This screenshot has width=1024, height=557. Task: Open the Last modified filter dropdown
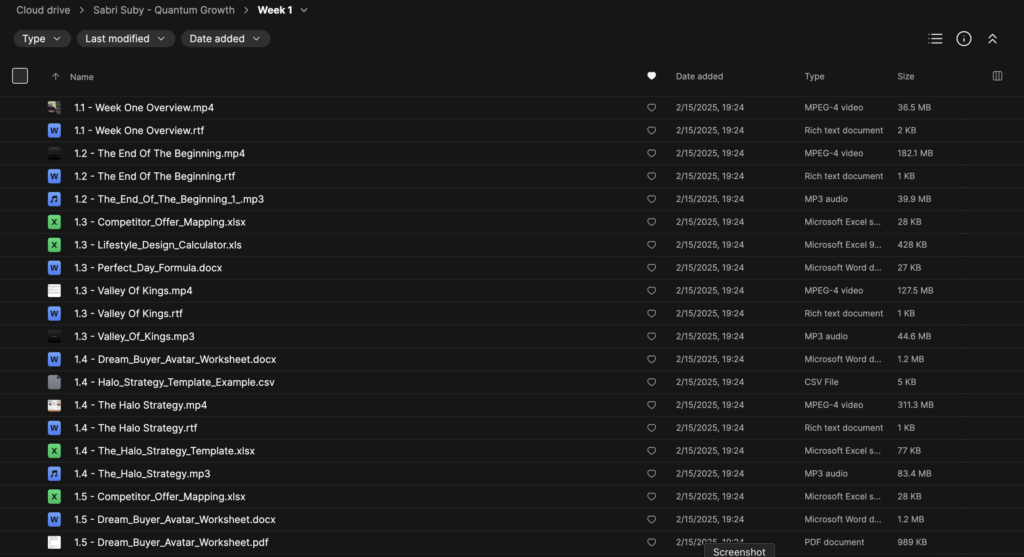pyautogui.click(x=125, y=39)
